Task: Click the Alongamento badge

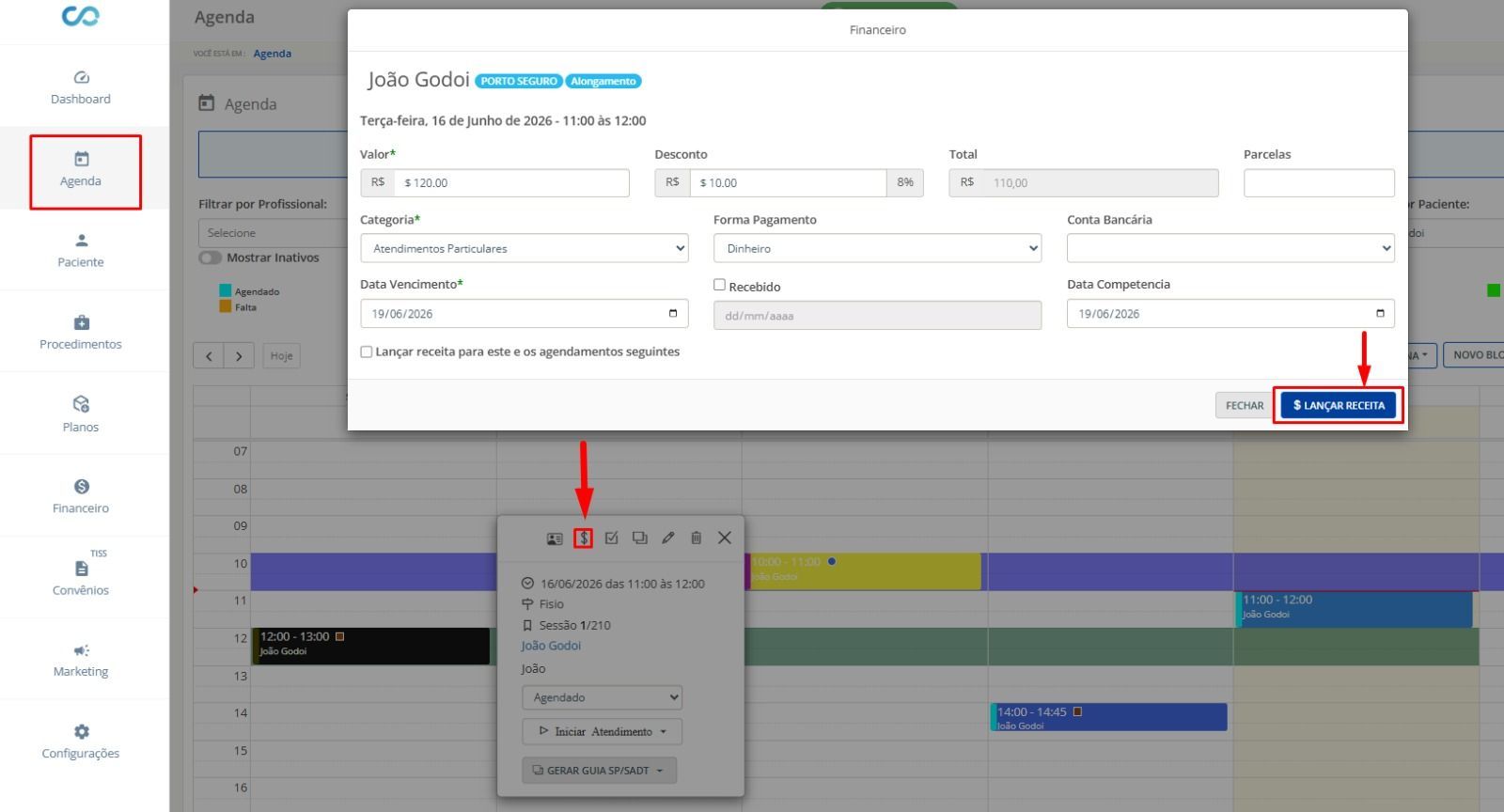Action: (603, 81)
